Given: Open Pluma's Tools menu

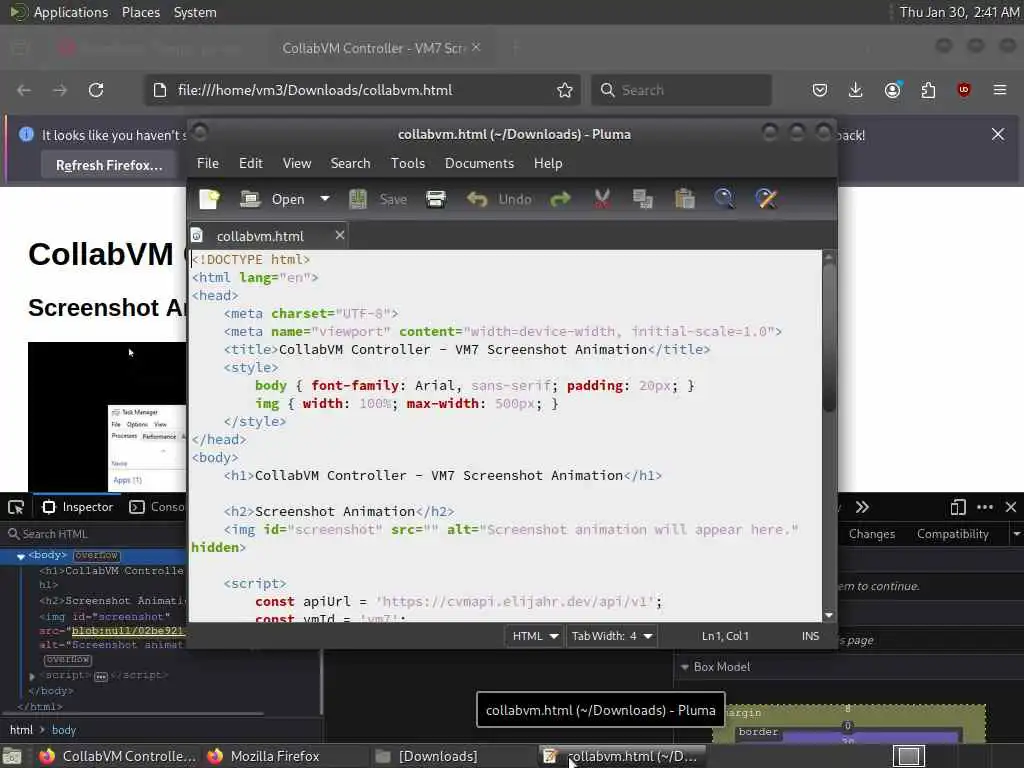Looking at the screenshot, I should pyautogui.click(x=408, y=163).
